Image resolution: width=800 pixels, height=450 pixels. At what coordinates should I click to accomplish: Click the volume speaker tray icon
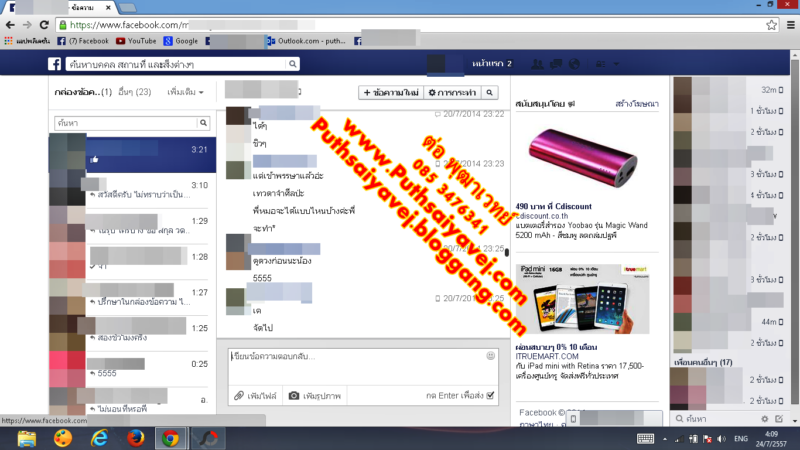(721, 439)
